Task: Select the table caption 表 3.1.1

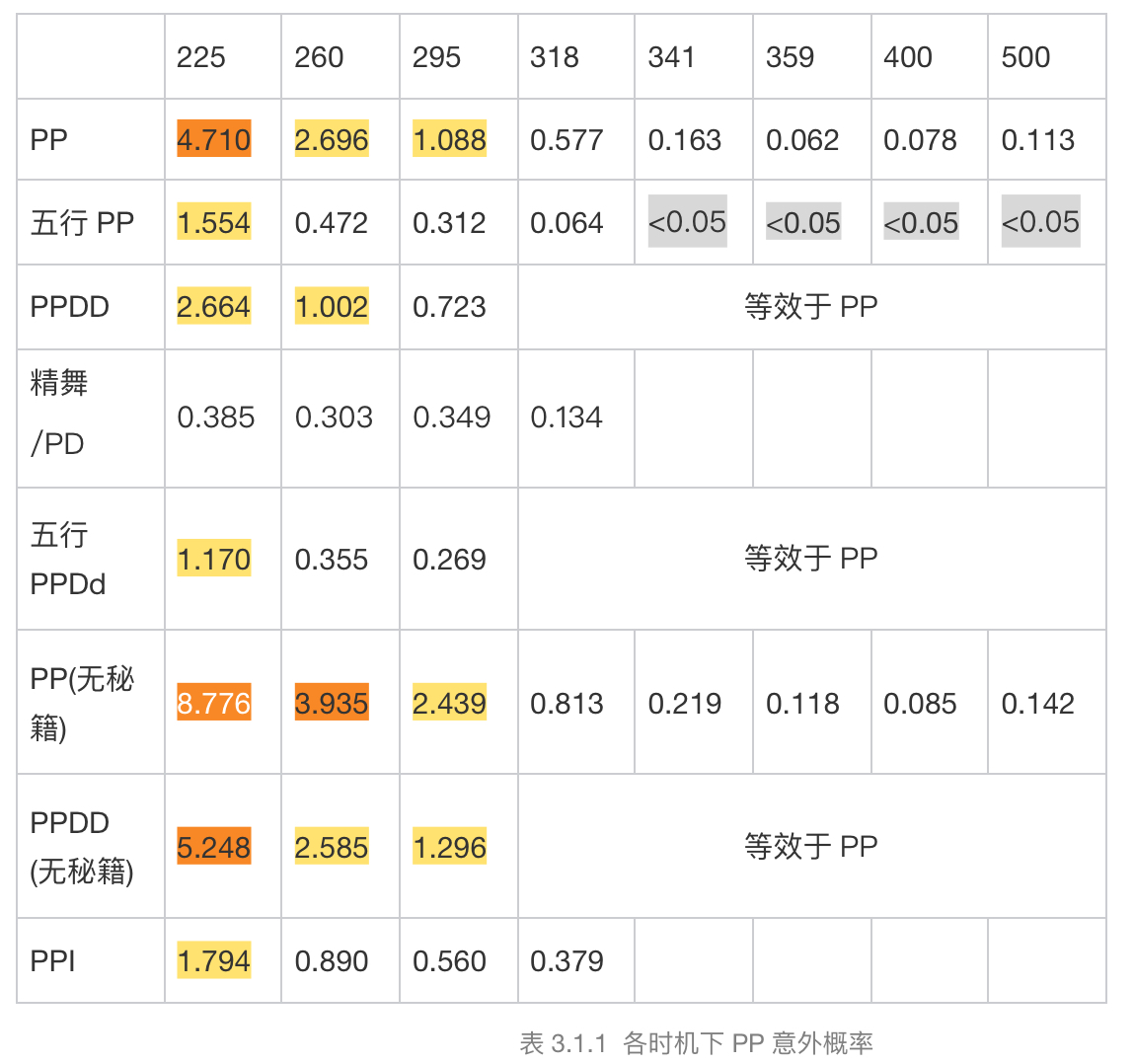Action: (x=696, y=1042)
